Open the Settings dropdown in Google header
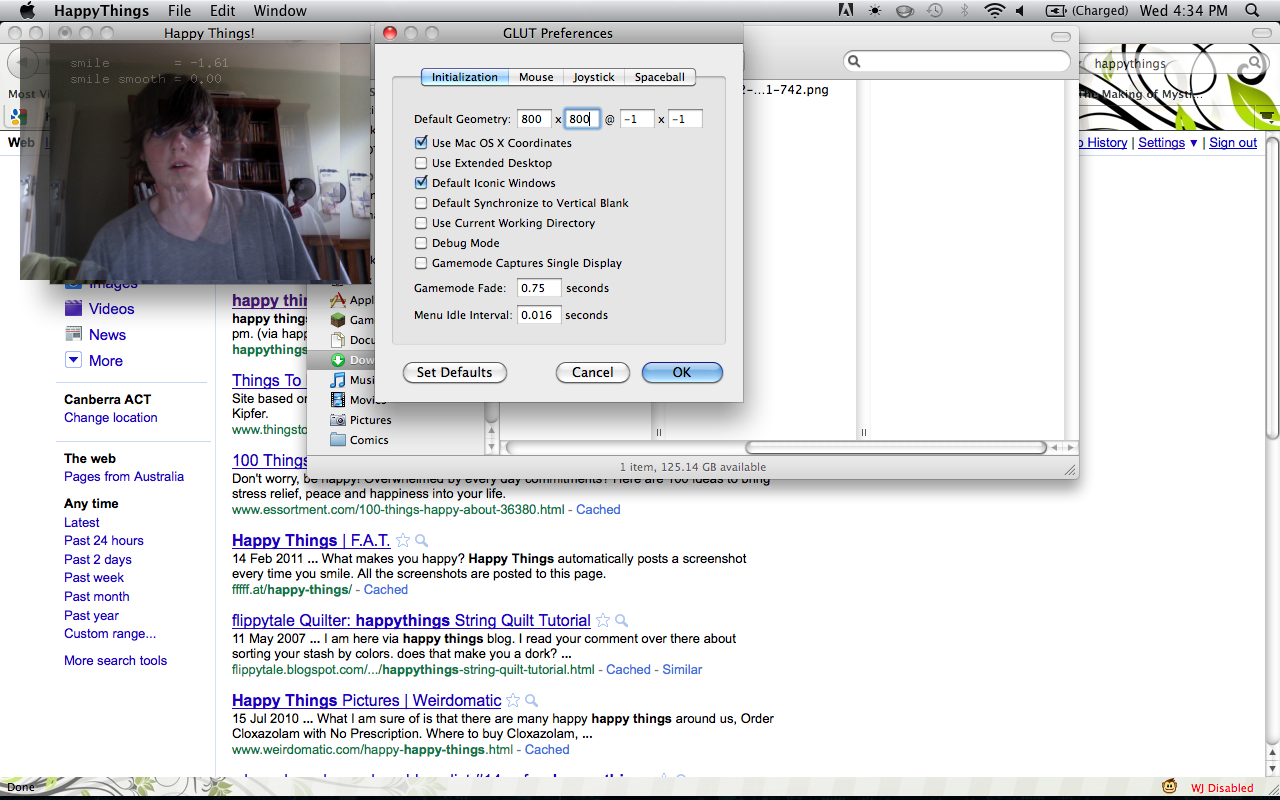The height and width of the screenshot is (800, 1280). [1167, 143]
